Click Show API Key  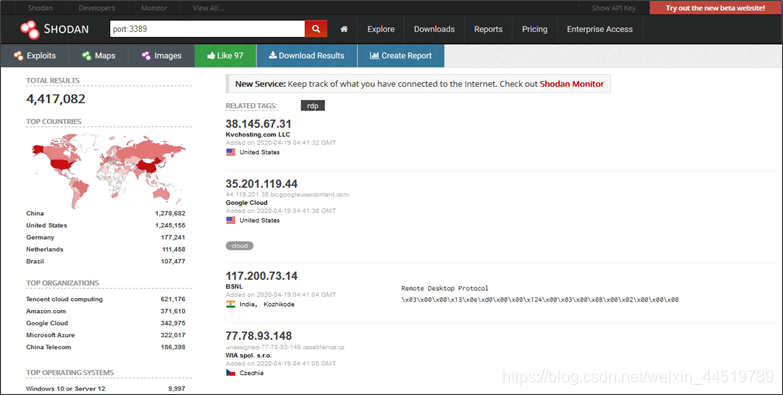614,8
